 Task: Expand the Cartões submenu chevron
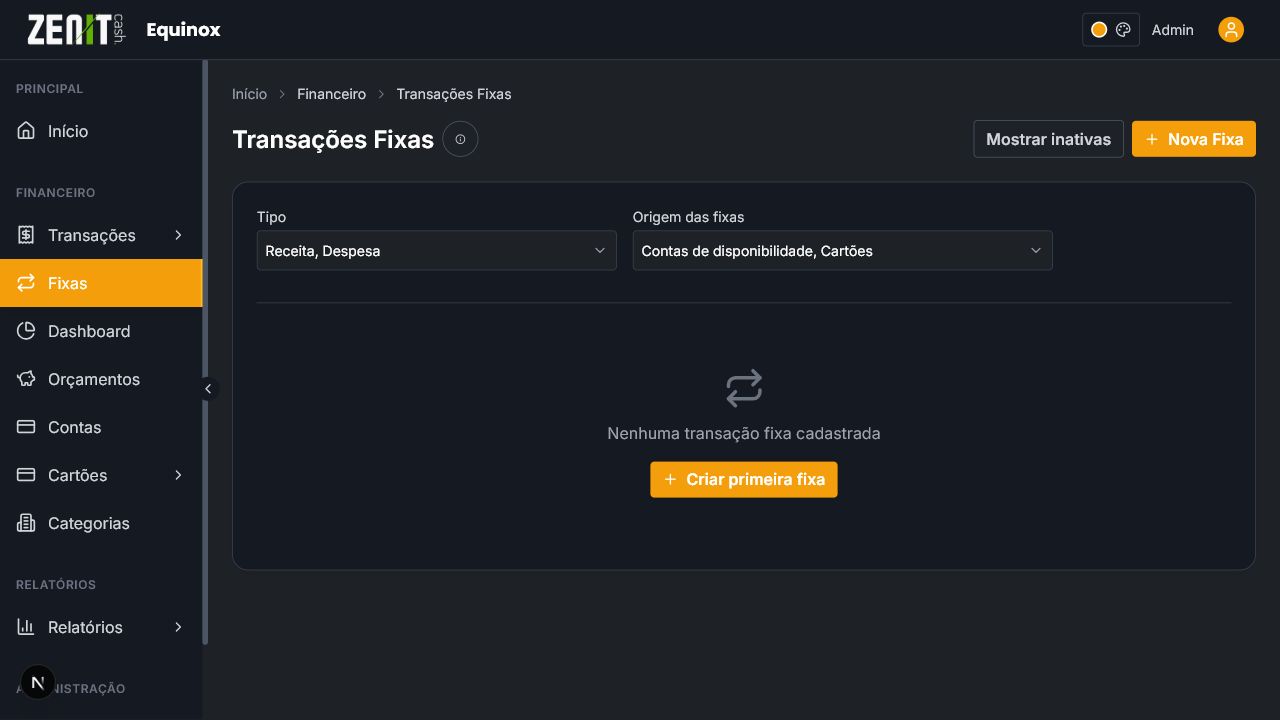click(x=178, y=475)
